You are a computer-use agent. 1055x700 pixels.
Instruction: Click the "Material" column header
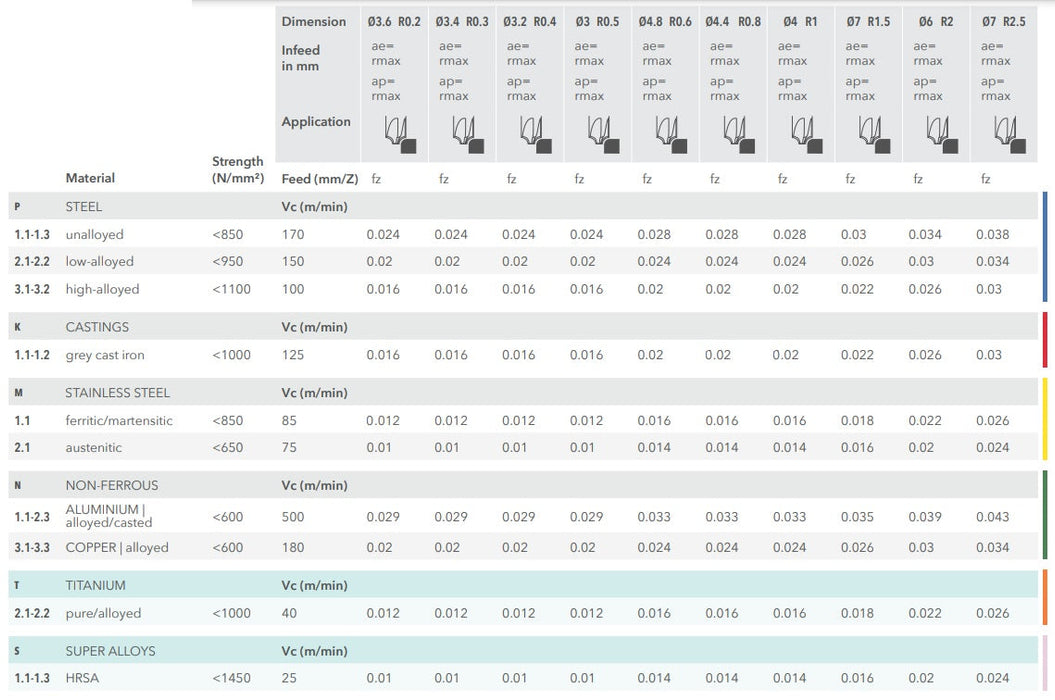click(x=90, y=178)
